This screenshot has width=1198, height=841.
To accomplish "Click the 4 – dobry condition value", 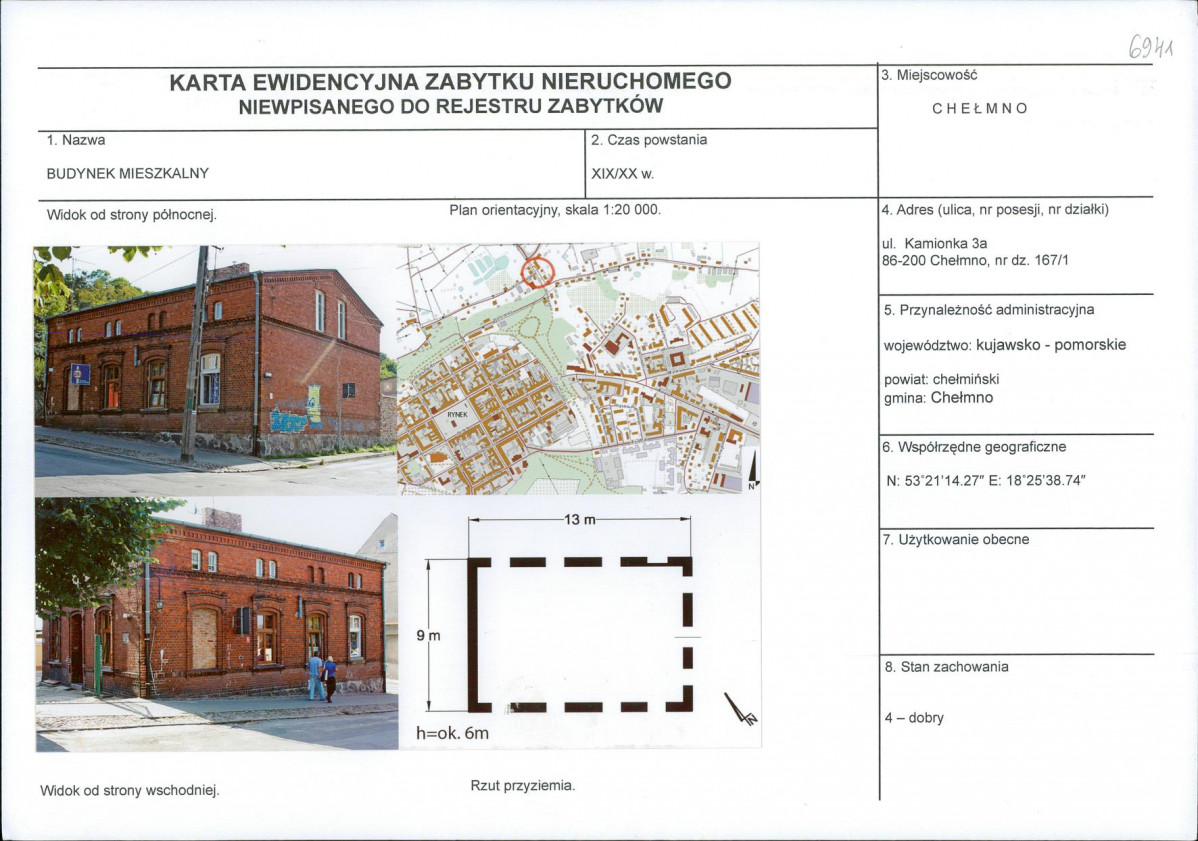I will pyautogui.click(x=914, y=718).
